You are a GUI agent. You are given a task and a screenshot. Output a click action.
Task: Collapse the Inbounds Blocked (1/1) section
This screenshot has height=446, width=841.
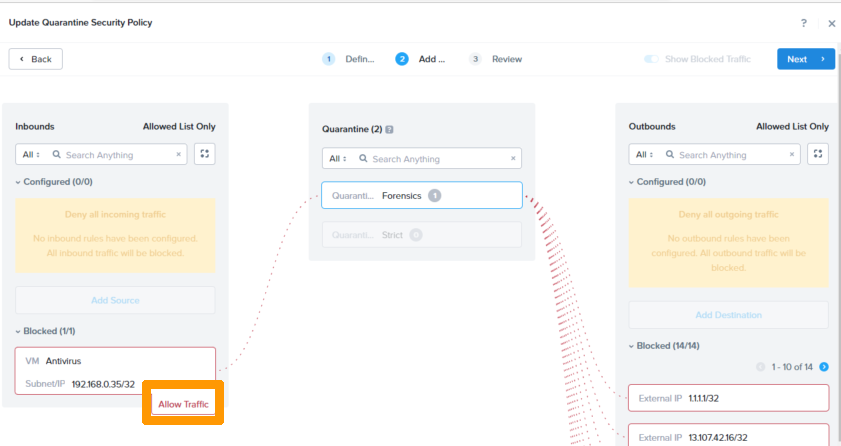coord(18,331)
